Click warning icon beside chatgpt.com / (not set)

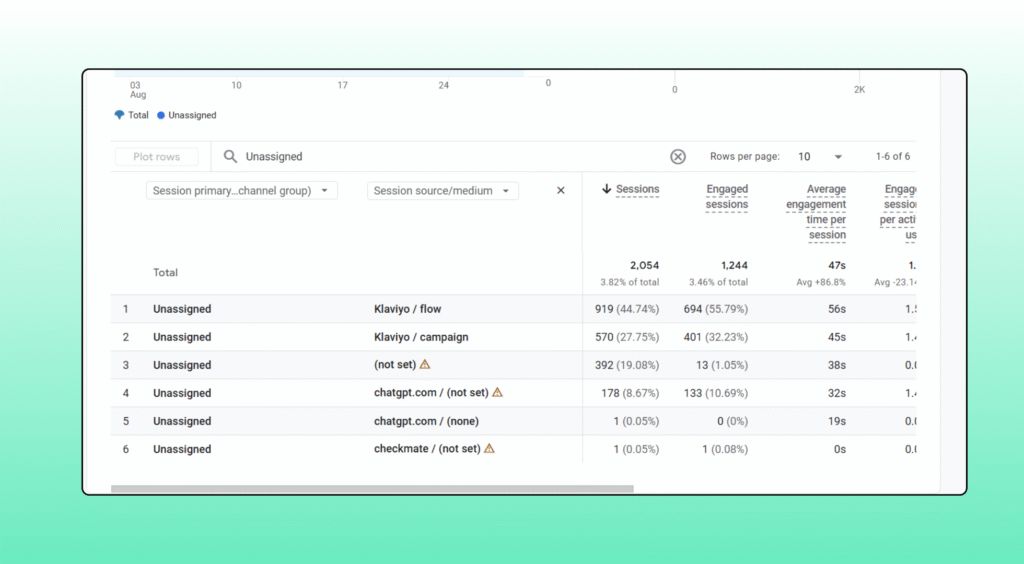pyautogui.click(x=497, y=393)
